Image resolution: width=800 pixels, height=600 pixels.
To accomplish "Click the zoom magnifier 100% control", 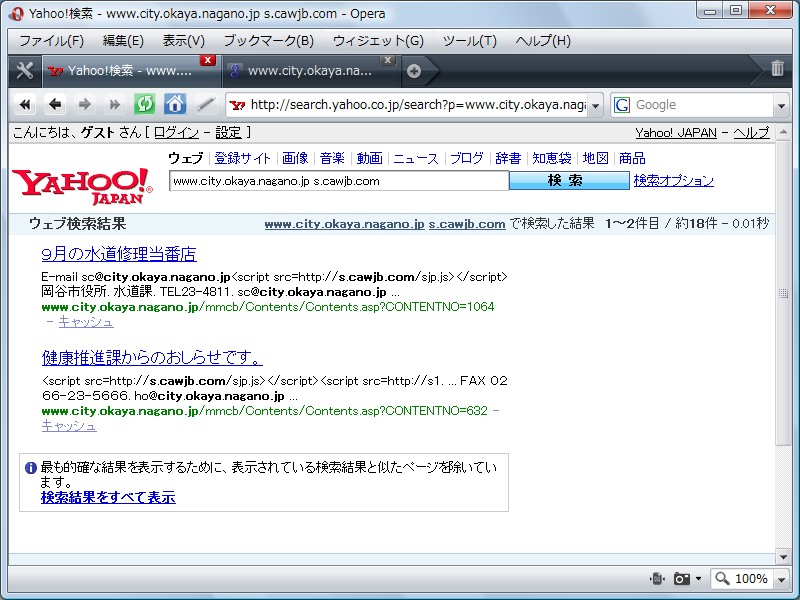I will coord(742,579).
